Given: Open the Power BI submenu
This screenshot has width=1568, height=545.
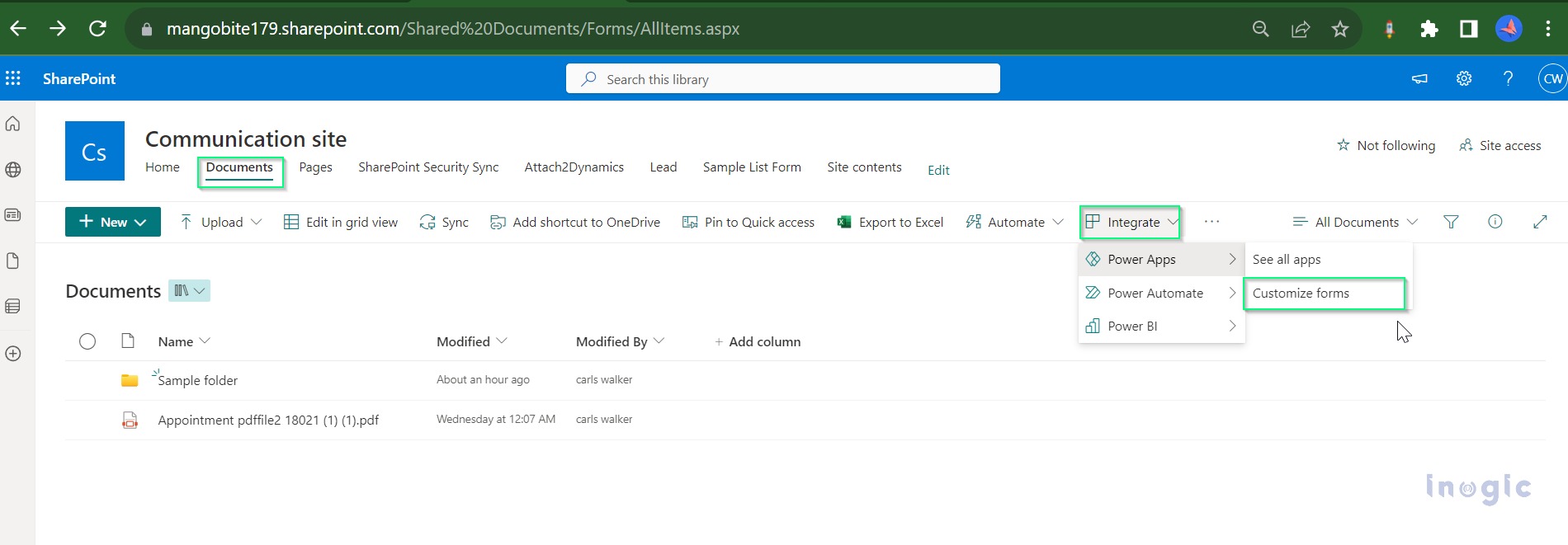Looking at the screenshot, I should point(1161,326).
